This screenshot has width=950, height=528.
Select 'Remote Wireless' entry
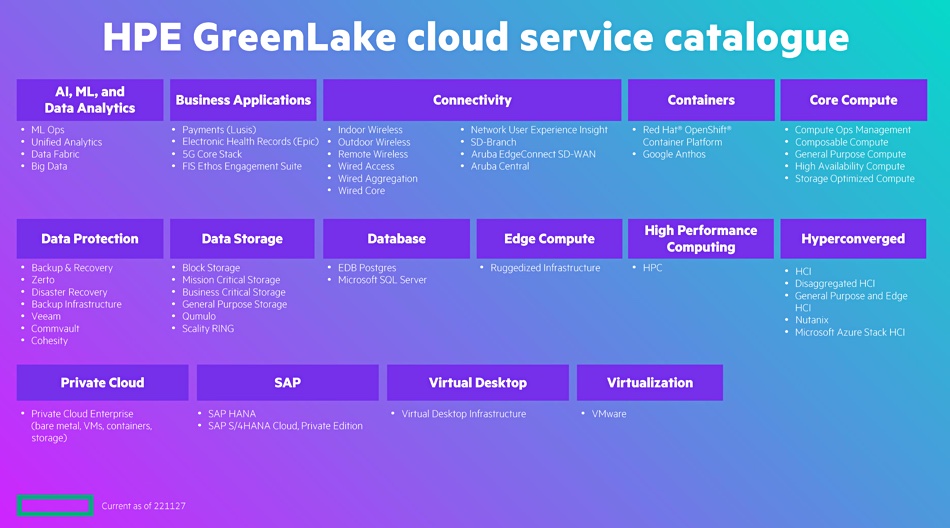point(373,154)
